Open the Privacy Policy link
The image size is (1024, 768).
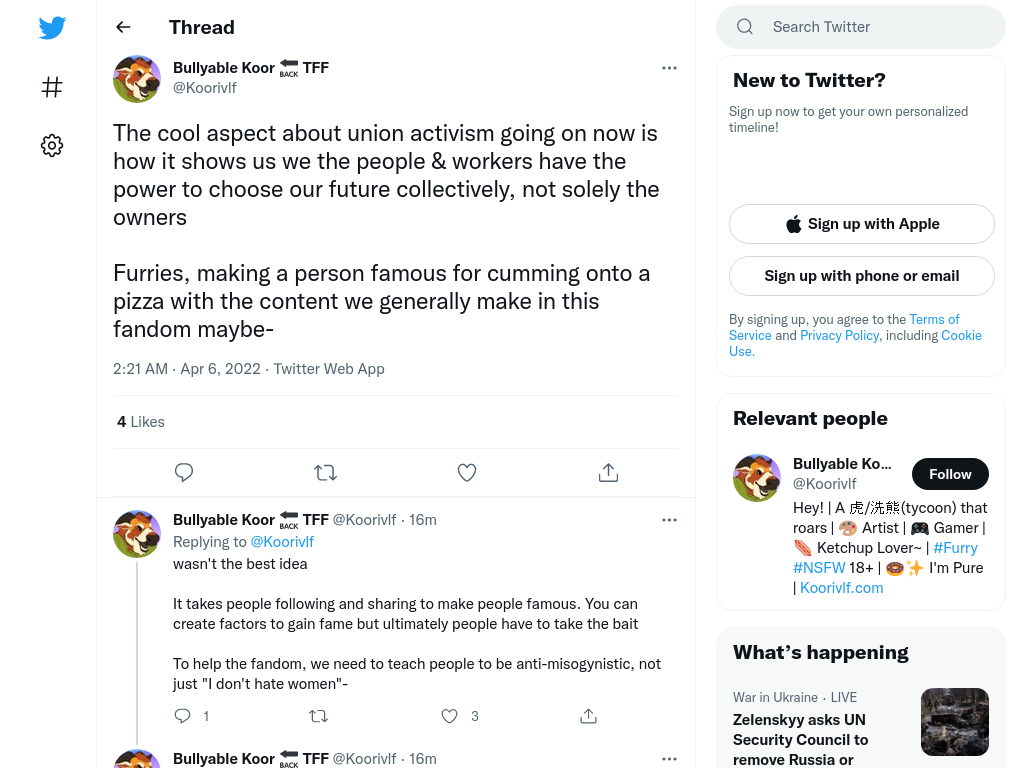pos(839,335)
